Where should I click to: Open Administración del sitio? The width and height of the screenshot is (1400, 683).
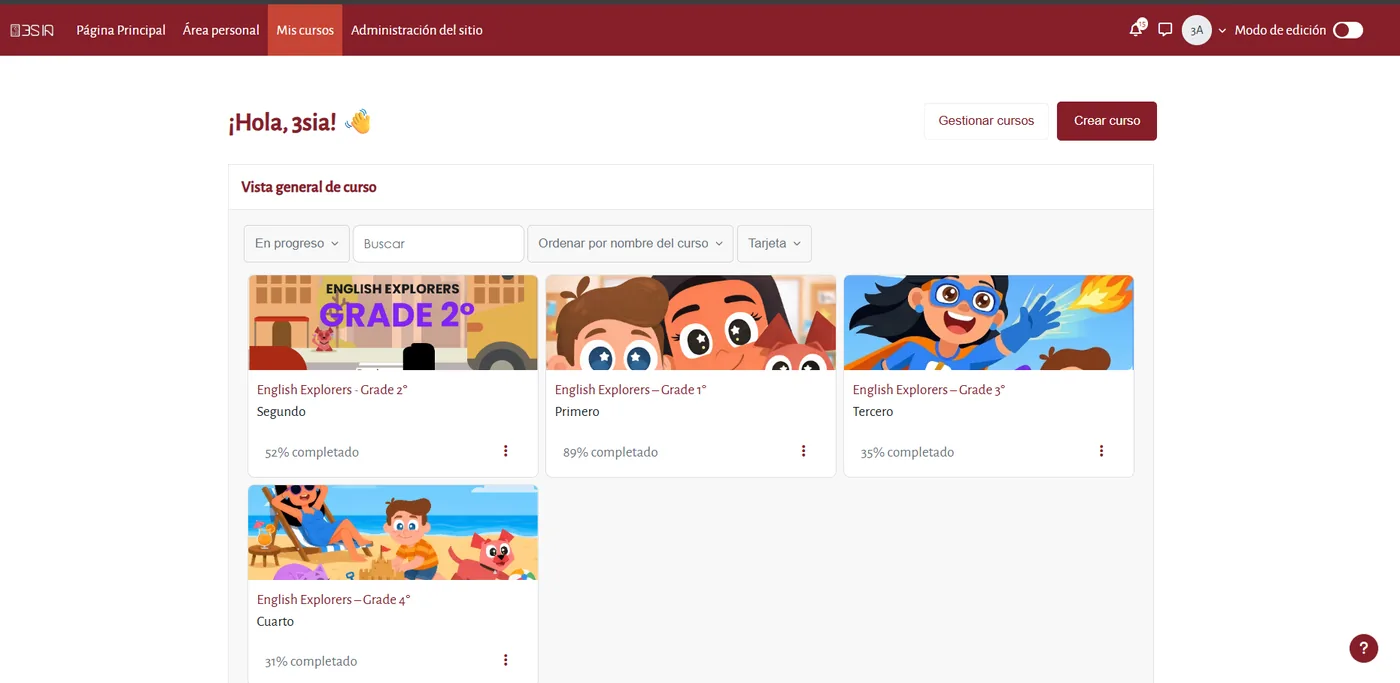(417, 30)
